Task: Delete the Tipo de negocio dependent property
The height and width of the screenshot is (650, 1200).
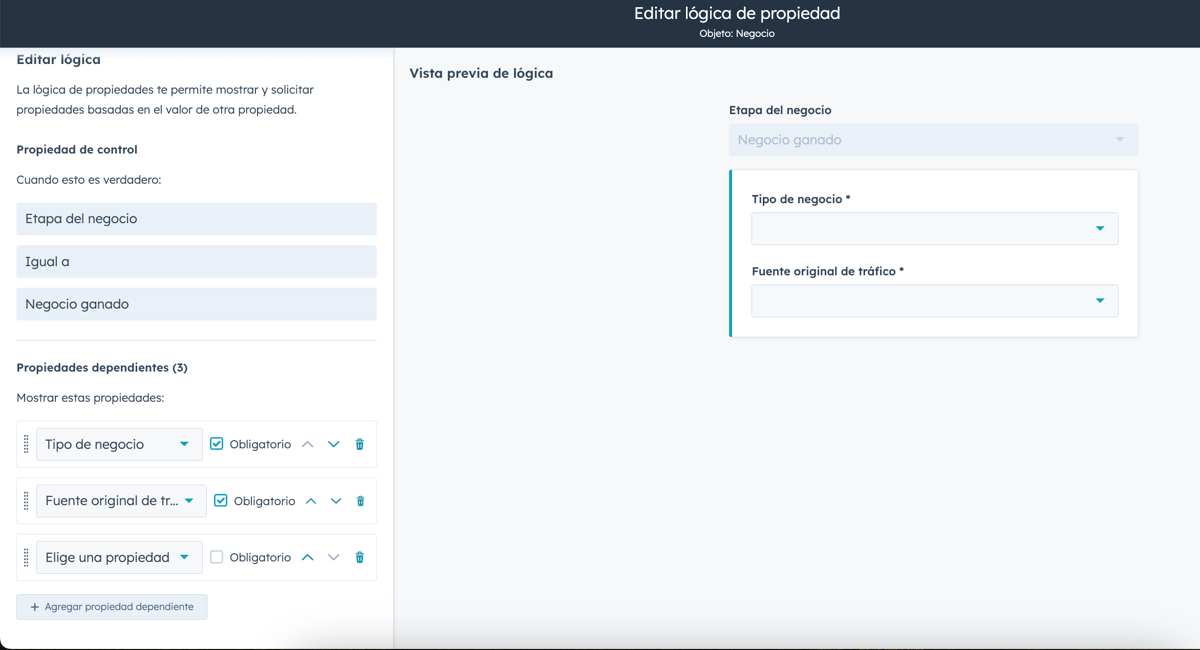Action: [360, 444]
